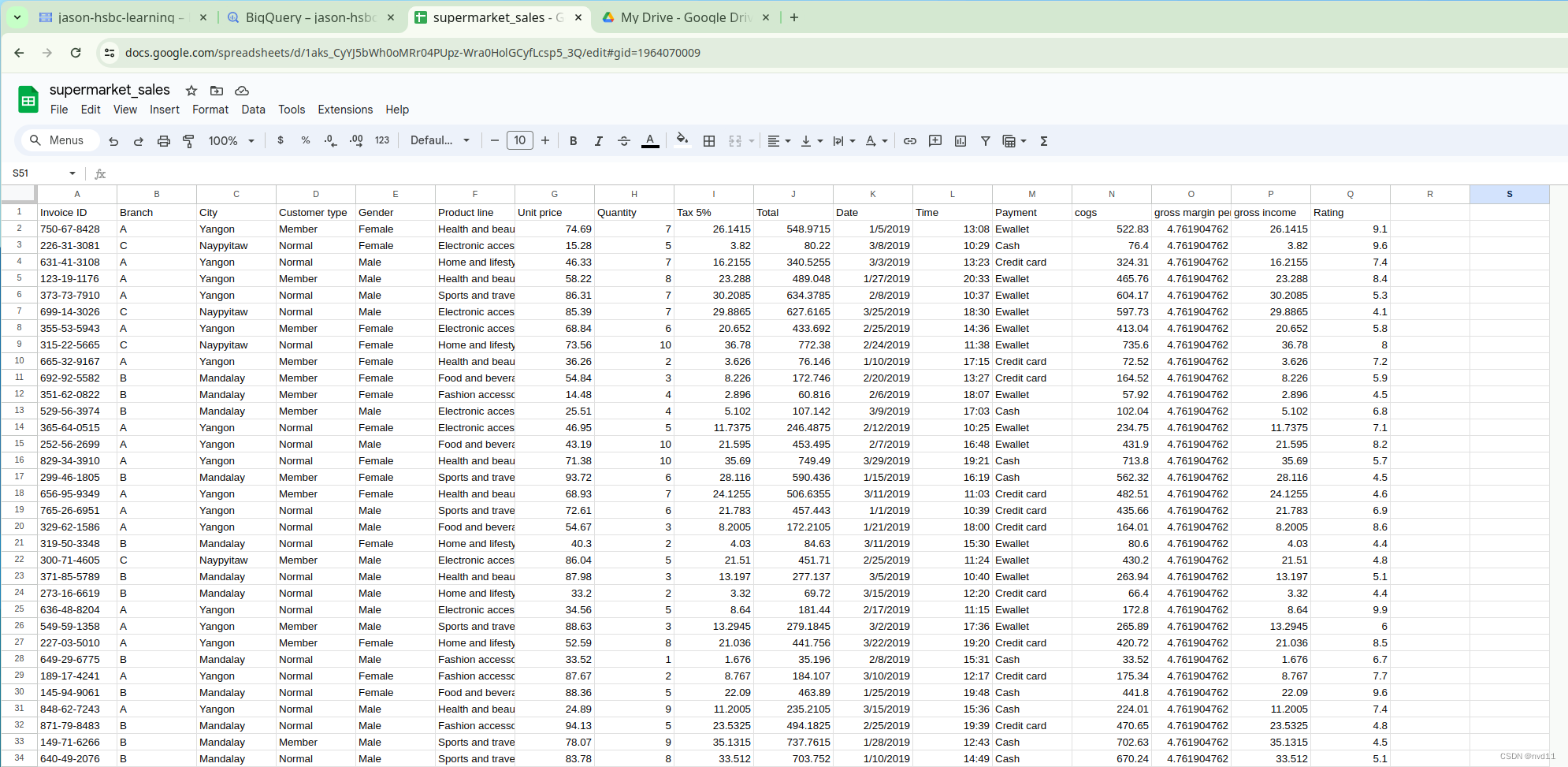
Task: Insert link icon in toolbar
Action: [910, 141]
